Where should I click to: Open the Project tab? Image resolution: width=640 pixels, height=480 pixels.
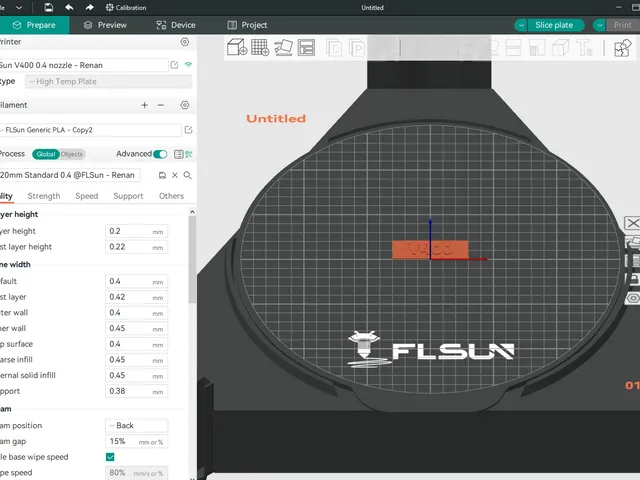pyautogui.click(x=247, y=25)
